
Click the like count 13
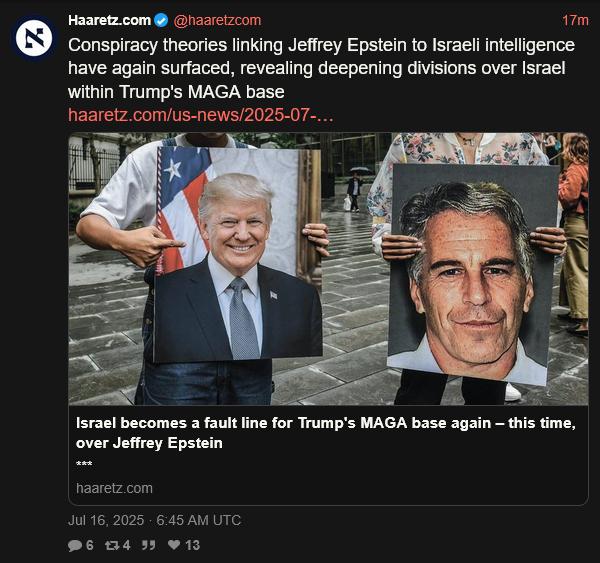click(x=192, y=545)
